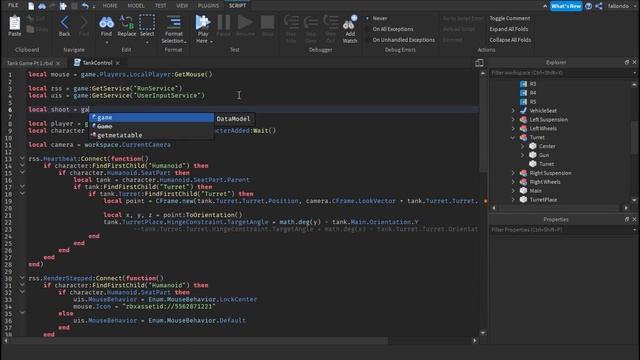Expand the Gun part node
Viewport: 640px width, 360px height.
click(522, 155)
